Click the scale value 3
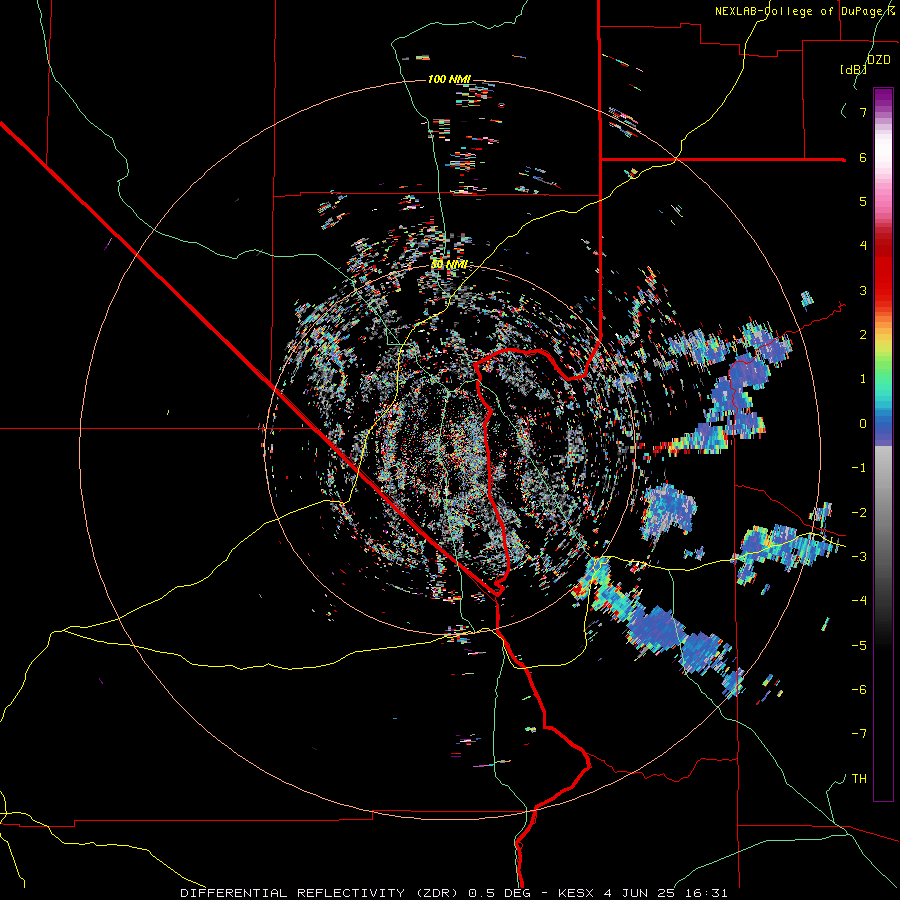This screenshot has height=900, width=900. tap(863, 290)
